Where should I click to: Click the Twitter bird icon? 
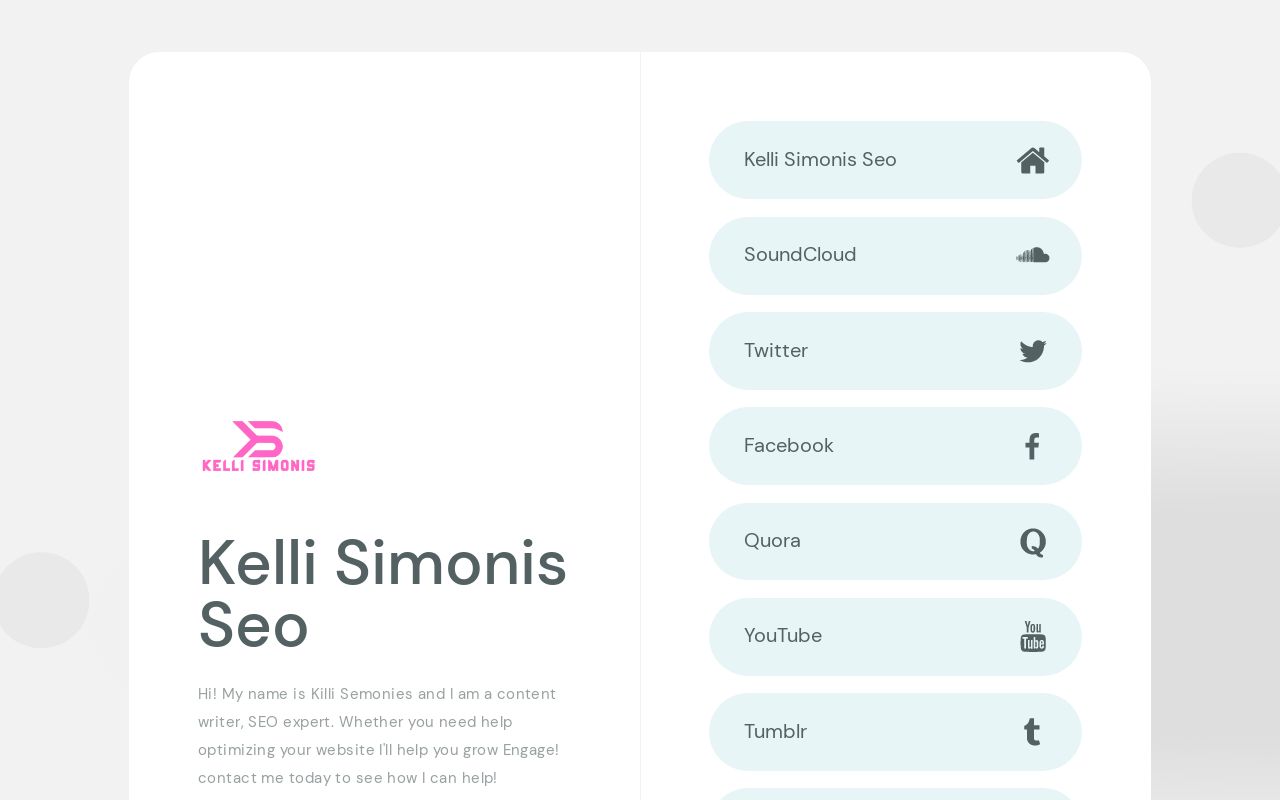coord(1032,351)
